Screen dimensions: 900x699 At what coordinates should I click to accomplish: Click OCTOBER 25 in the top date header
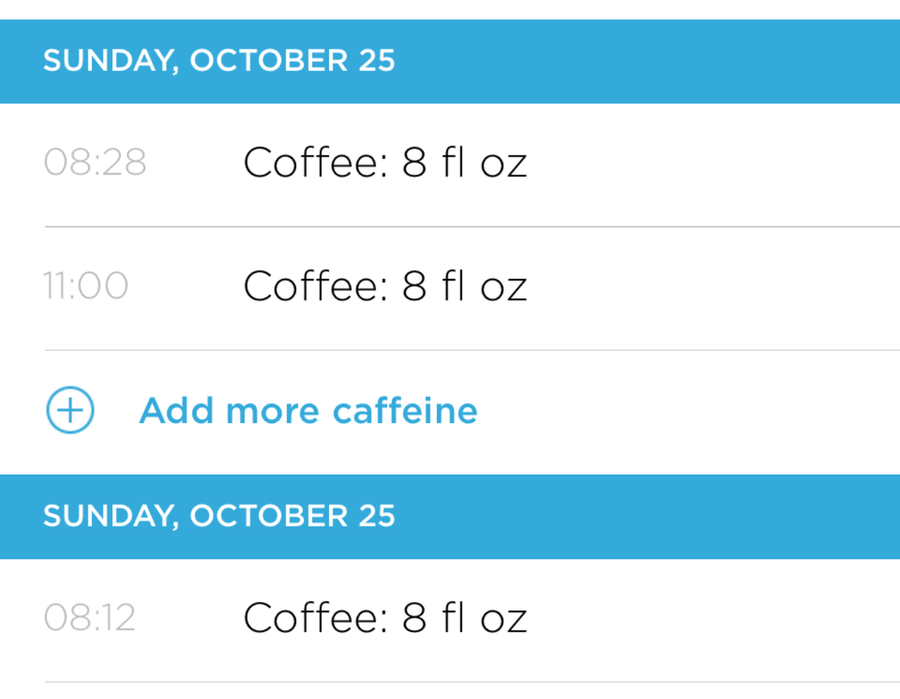[x=292, y=61]
